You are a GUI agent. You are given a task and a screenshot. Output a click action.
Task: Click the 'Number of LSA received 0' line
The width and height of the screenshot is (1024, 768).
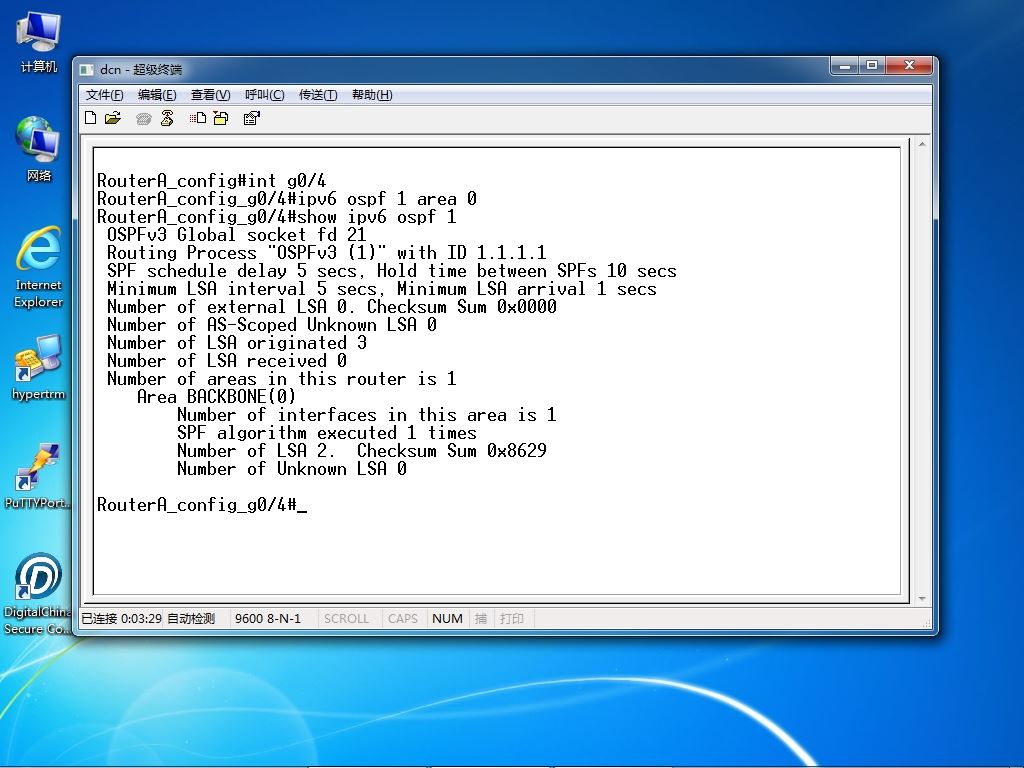click(227, 360)
